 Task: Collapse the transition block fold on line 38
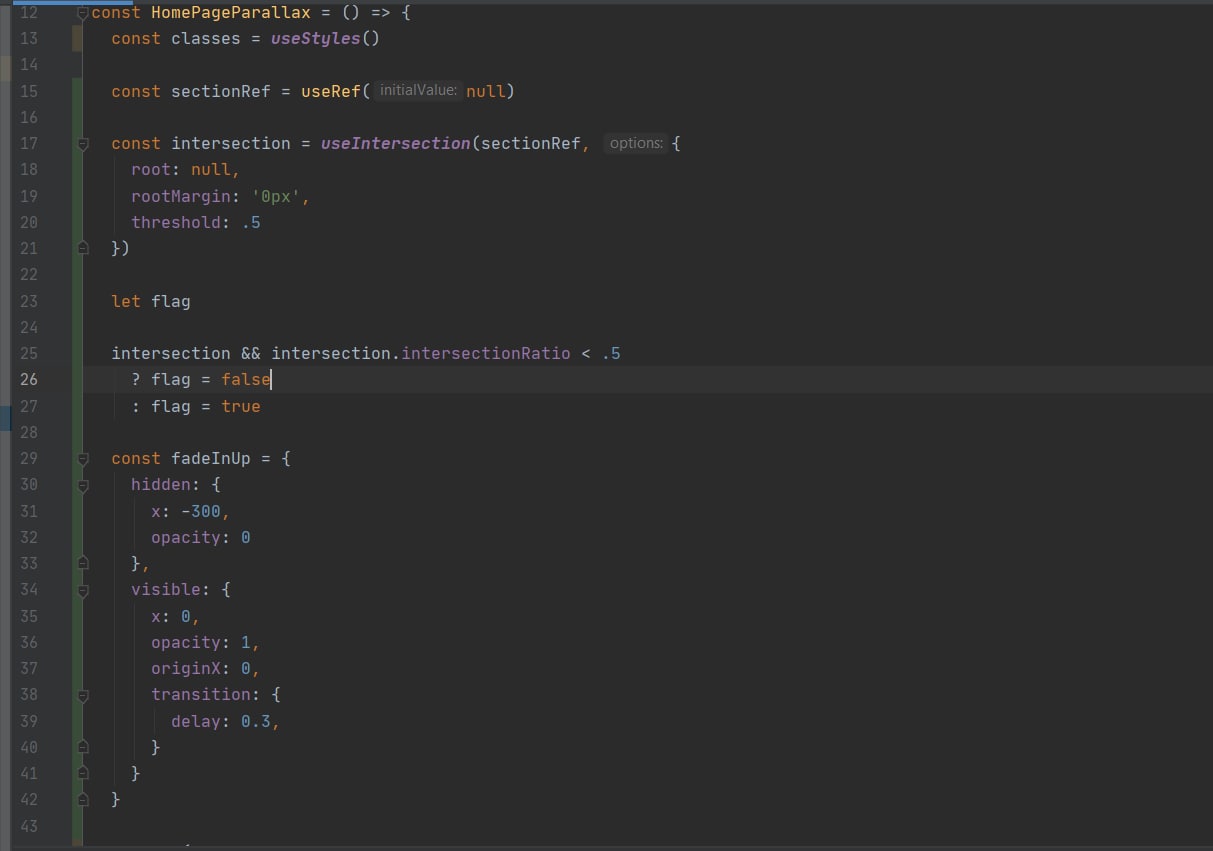tap(83, 695)
